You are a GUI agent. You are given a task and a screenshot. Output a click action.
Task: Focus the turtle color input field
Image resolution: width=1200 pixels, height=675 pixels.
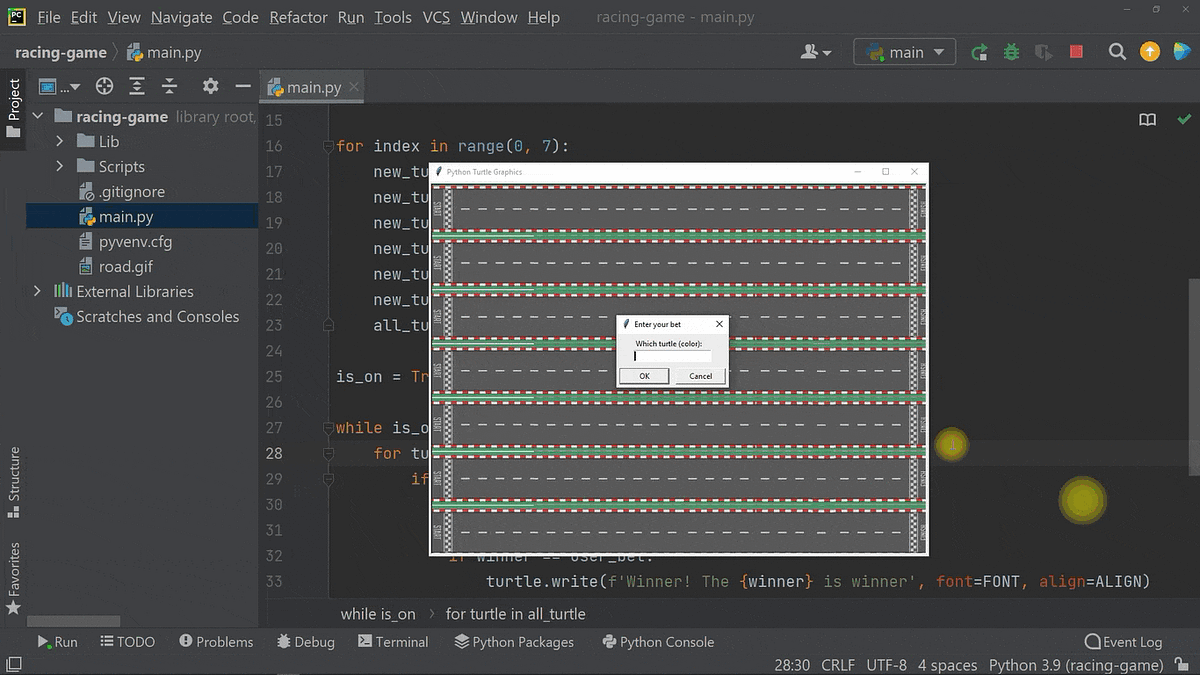673,356
